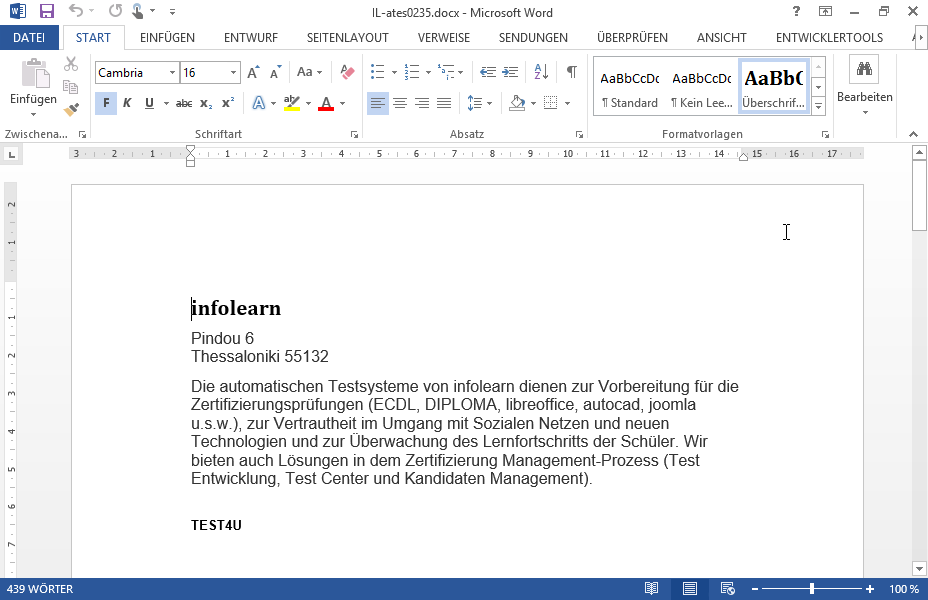Click the zoom in plus button

[x=869, y=589]
